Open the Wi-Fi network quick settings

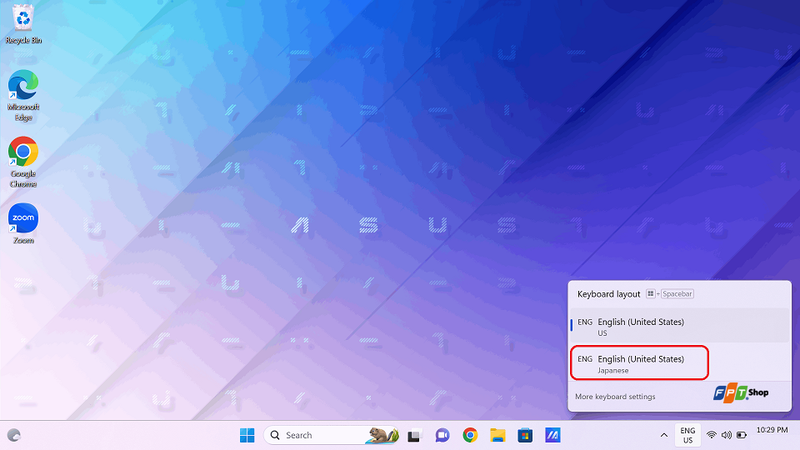coord(711,435)
